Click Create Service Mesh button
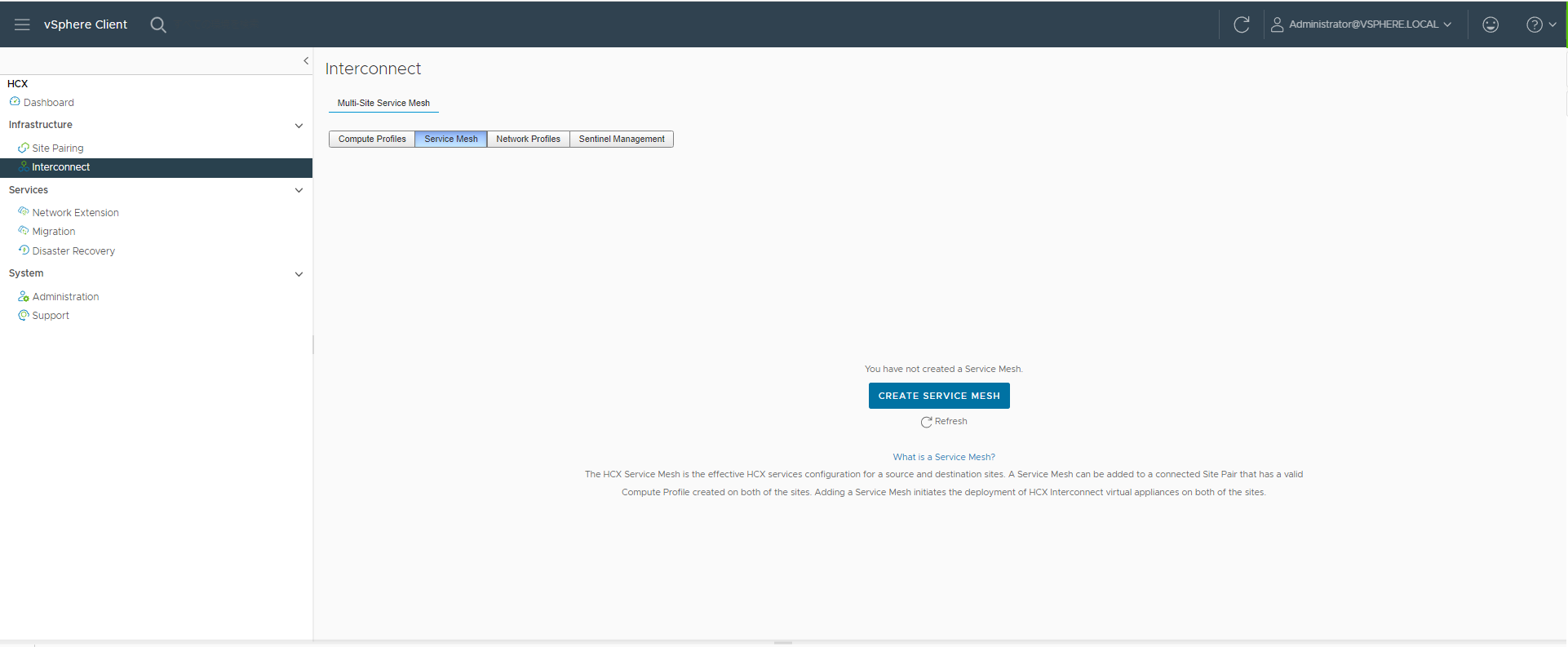Screen dimensions: 1568x647 939,396
